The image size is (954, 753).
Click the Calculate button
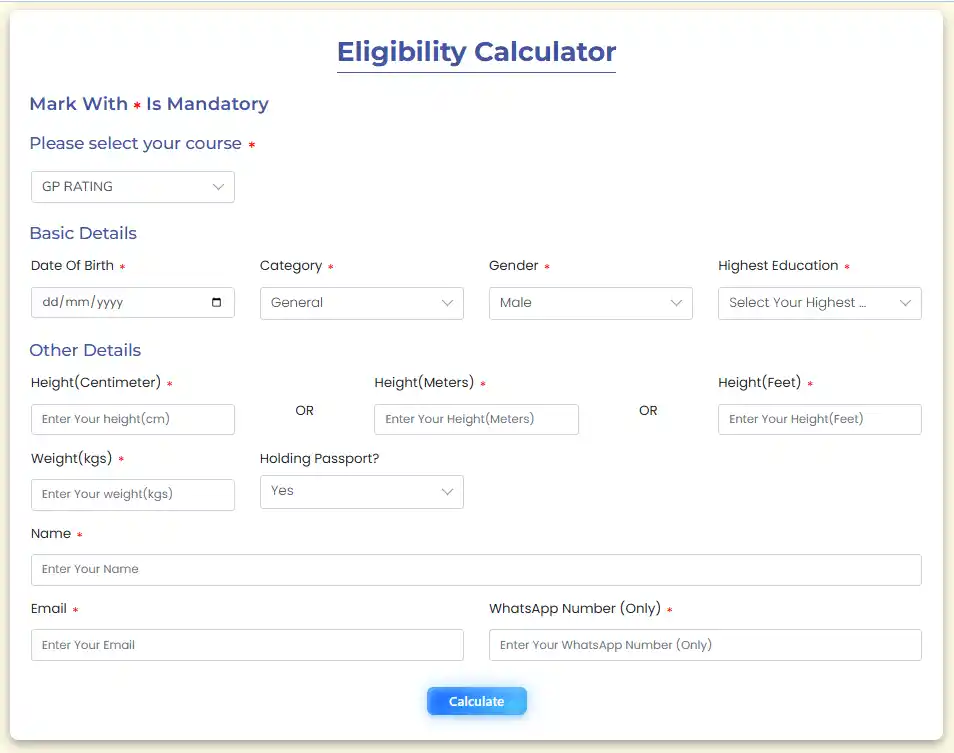476,701
